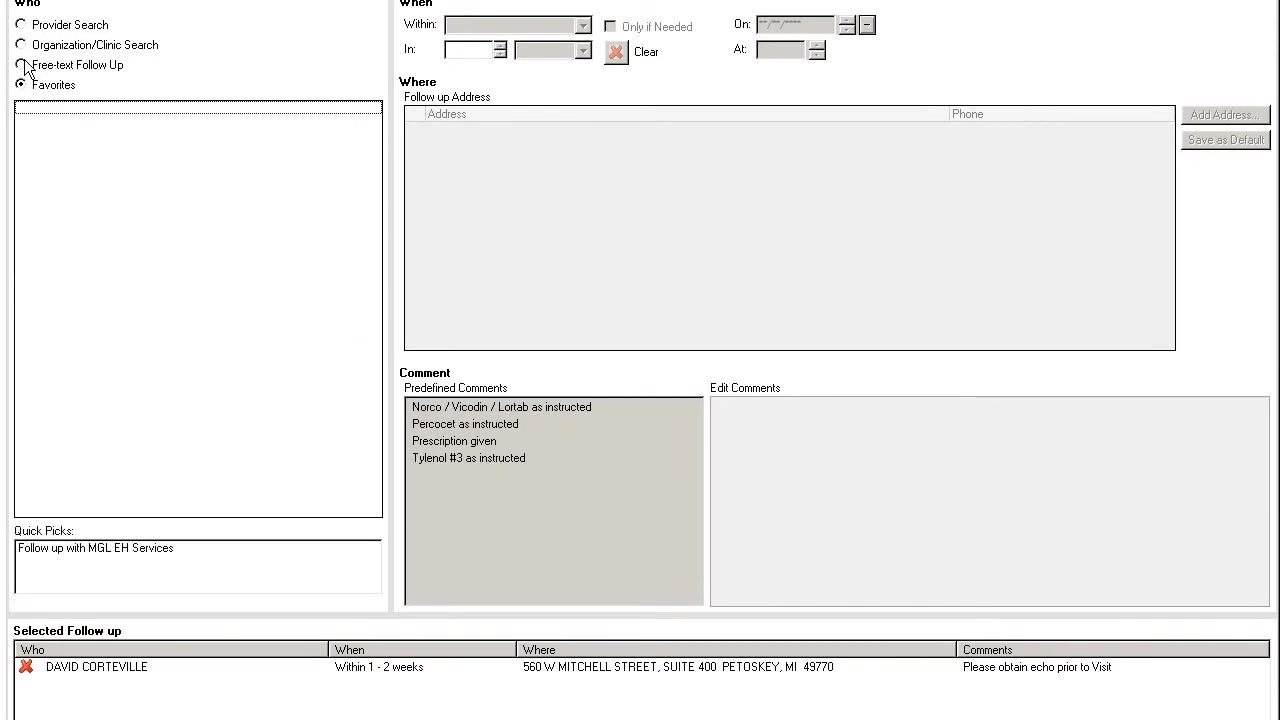Click the At time stepper arrows
The image size is (1280, 720).
817,50
